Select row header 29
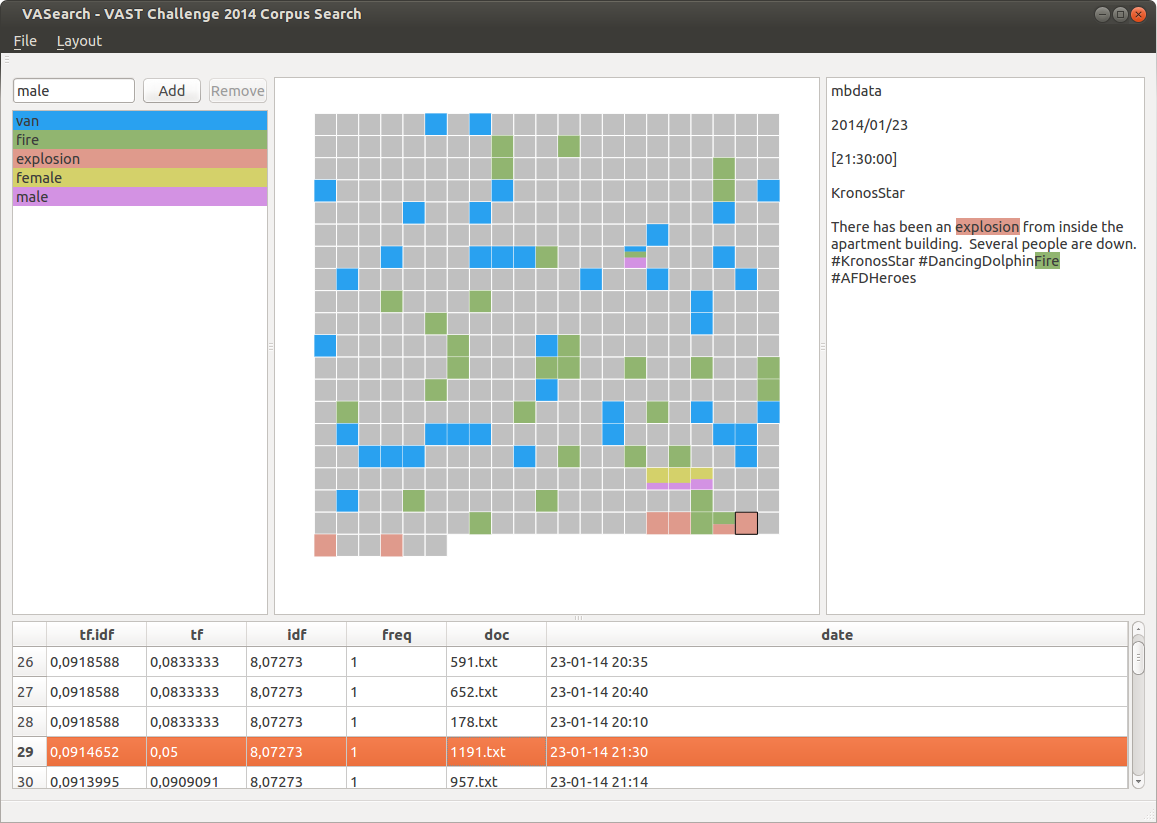The height and width of the screenshot is (823, 1157). pyautogui.click(x=30, y=752)
